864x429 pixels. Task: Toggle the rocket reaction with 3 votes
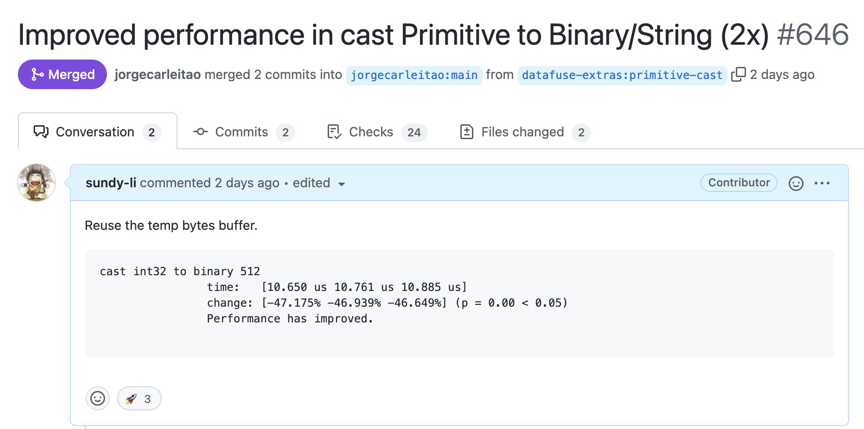[139, 398]
